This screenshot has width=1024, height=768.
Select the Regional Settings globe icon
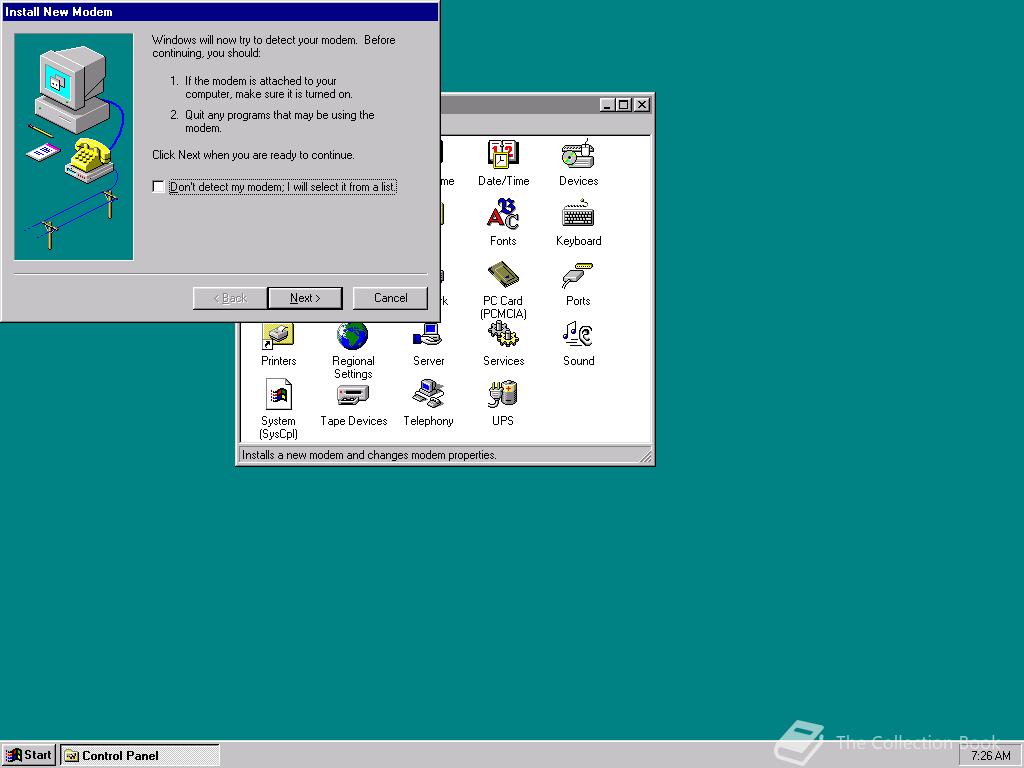click(x=353, y=337)
